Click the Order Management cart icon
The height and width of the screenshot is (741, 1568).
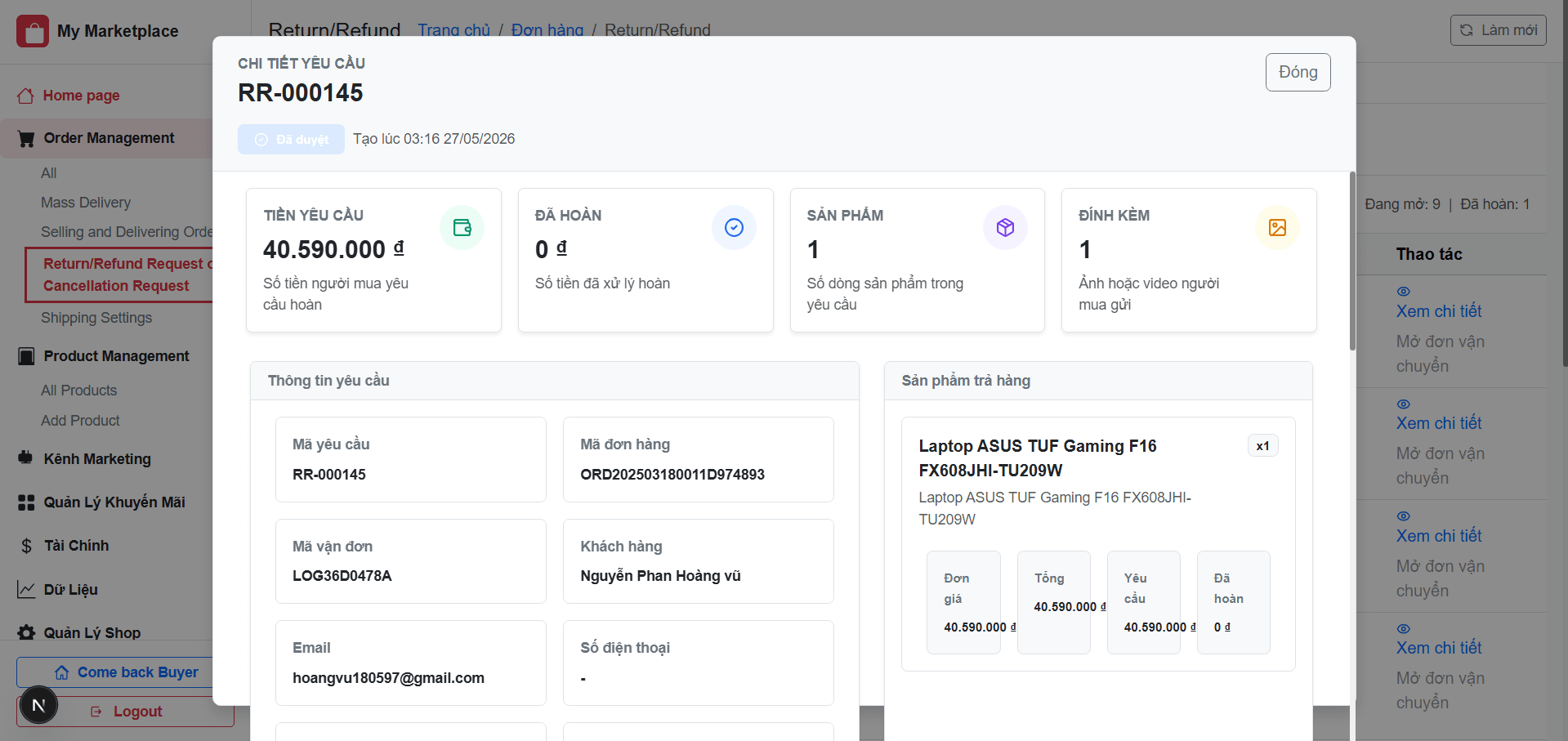(26, 139)
